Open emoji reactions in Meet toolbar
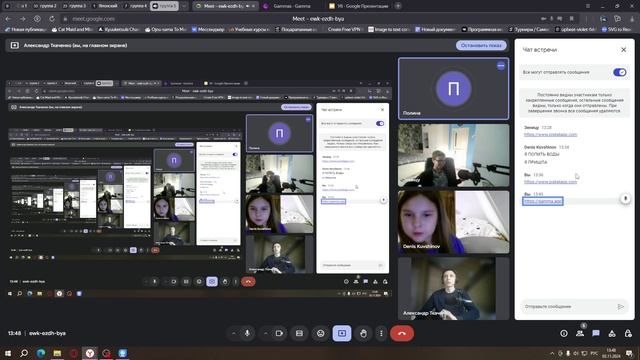 [x=320, y=333]
